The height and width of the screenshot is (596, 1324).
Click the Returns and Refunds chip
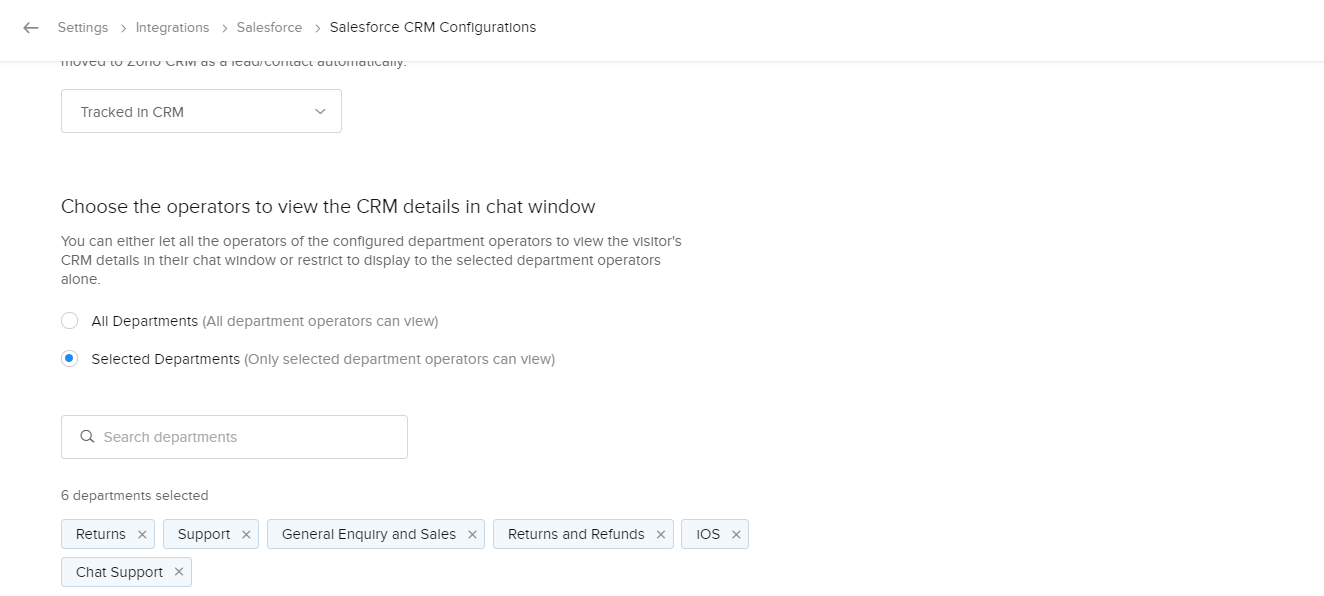pos(575,535)
